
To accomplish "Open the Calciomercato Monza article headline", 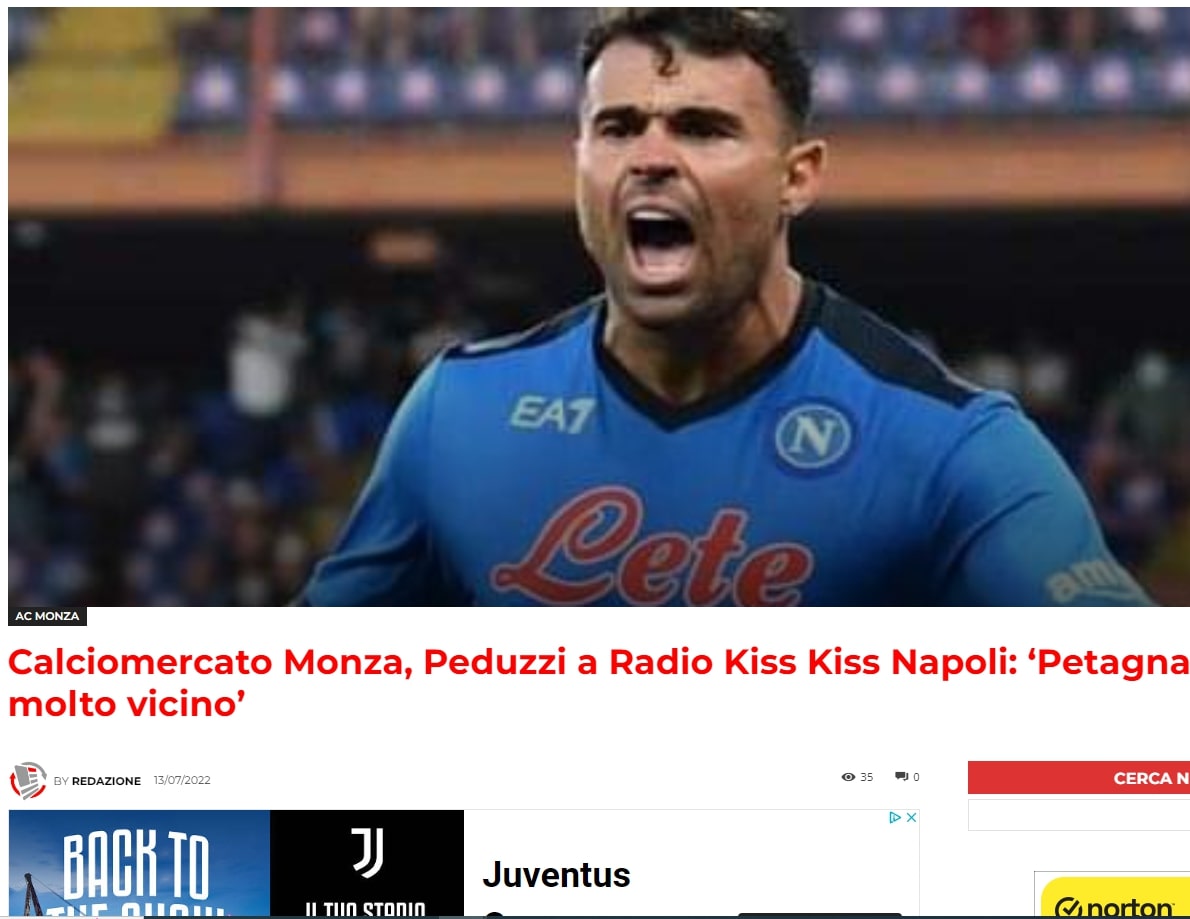I will click(x=599, y=682).
